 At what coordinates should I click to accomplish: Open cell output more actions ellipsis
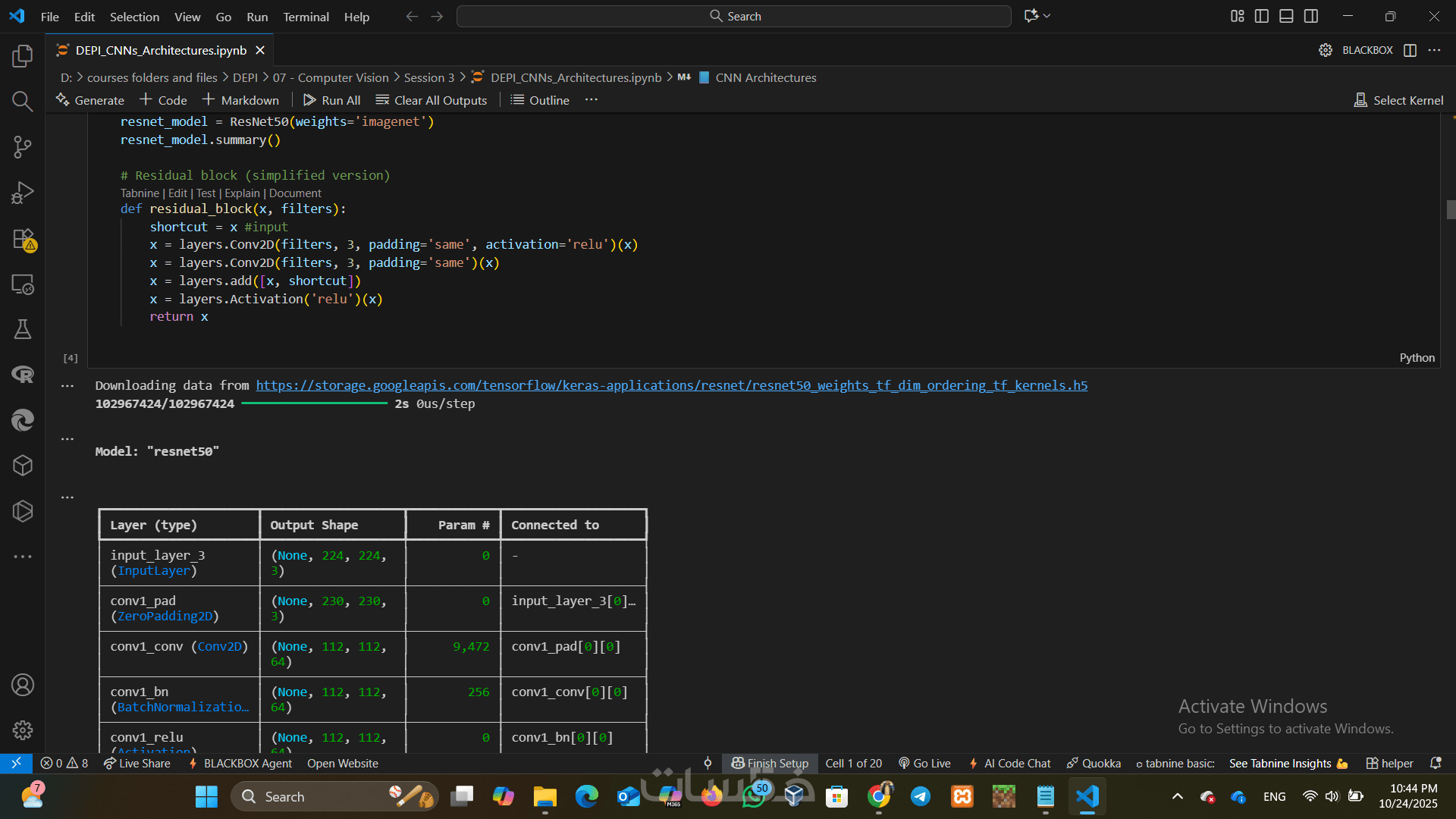tap(67, 386)
